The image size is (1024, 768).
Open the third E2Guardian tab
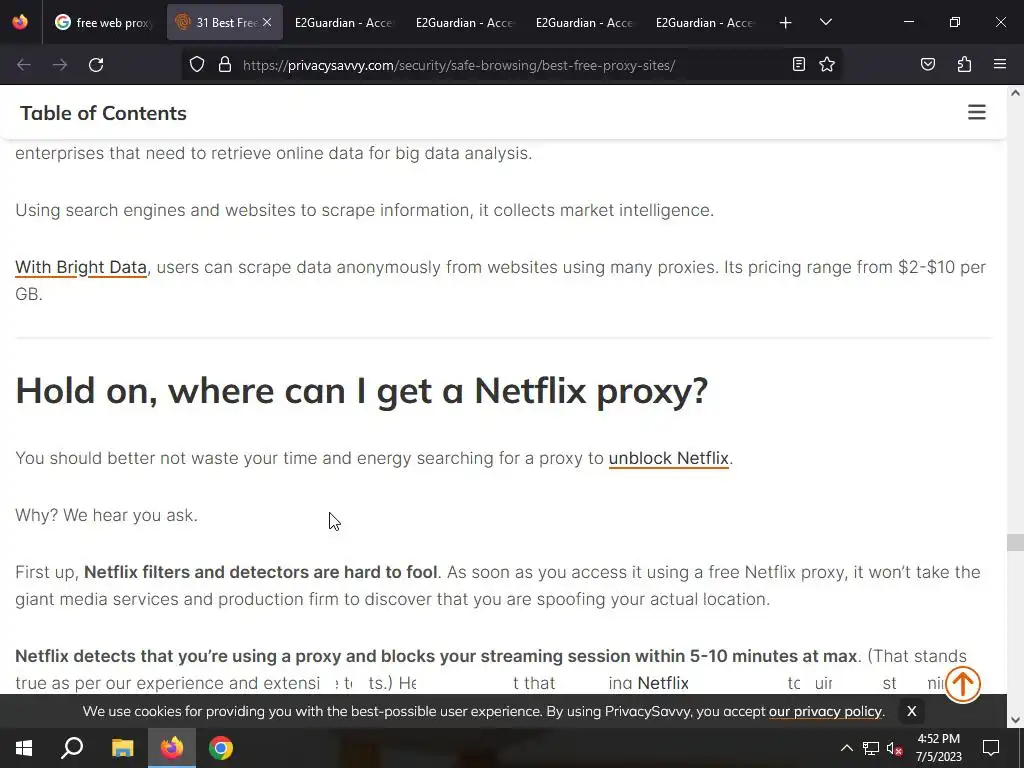tap(584, 22)
